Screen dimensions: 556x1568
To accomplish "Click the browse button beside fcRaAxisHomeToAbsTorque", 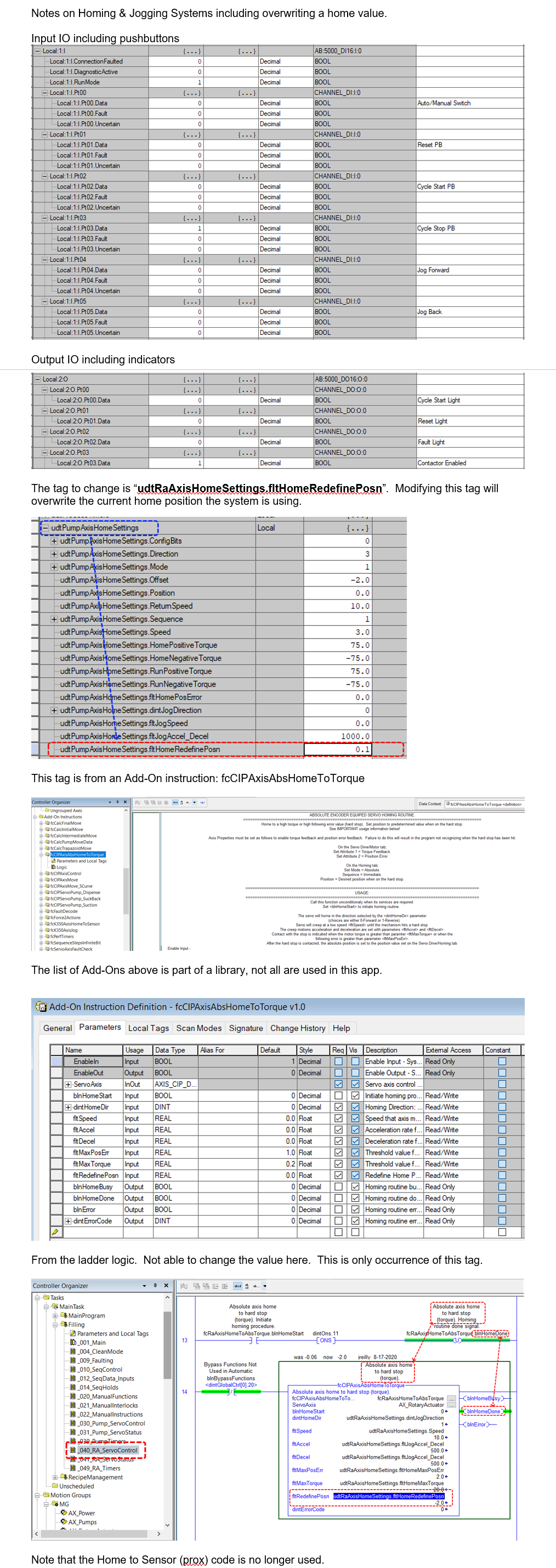I will [451, 1398].
